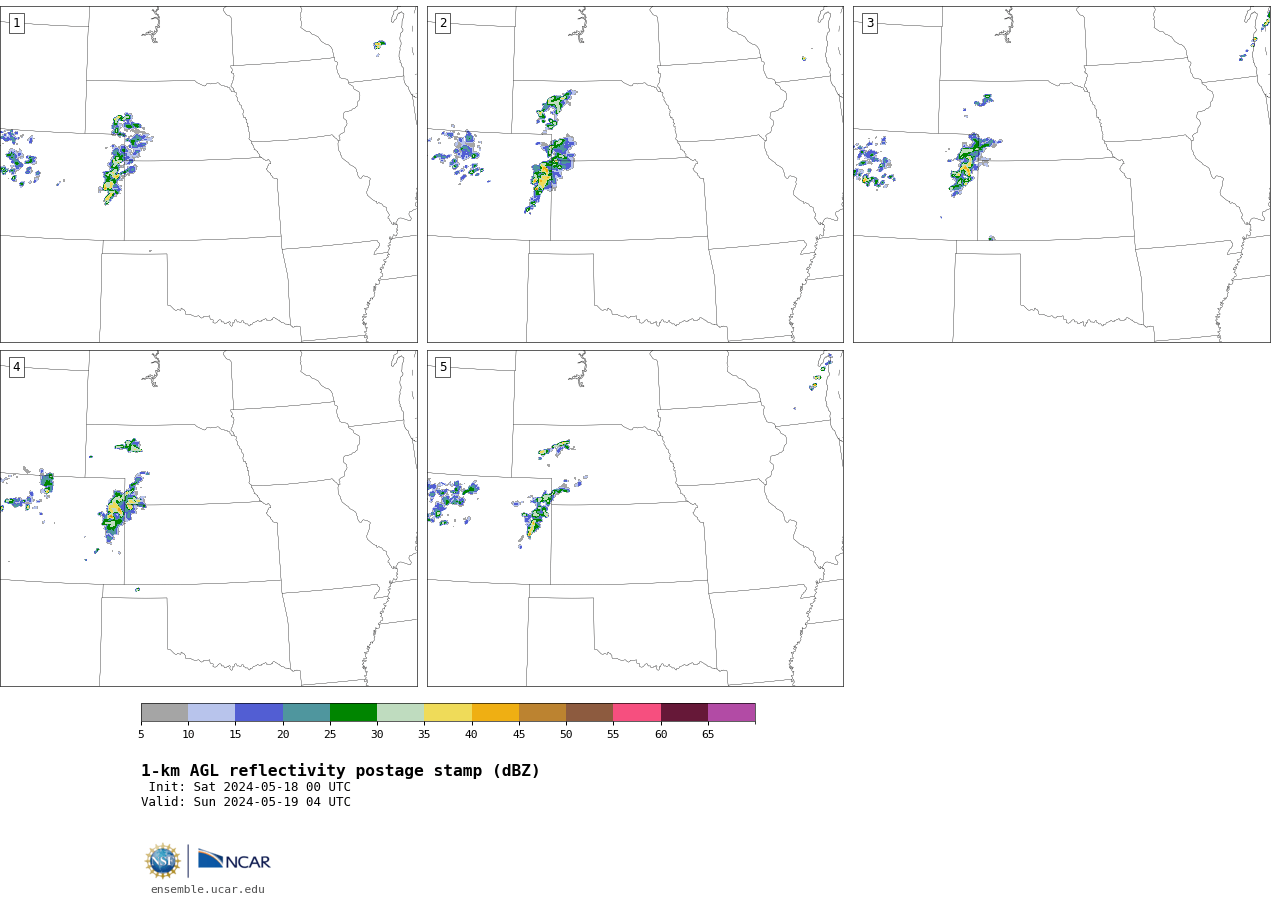Screen dimensions: 1280x901
Task: Click the pale green 30-35 dBZ swatch
Action: [400, 712]
